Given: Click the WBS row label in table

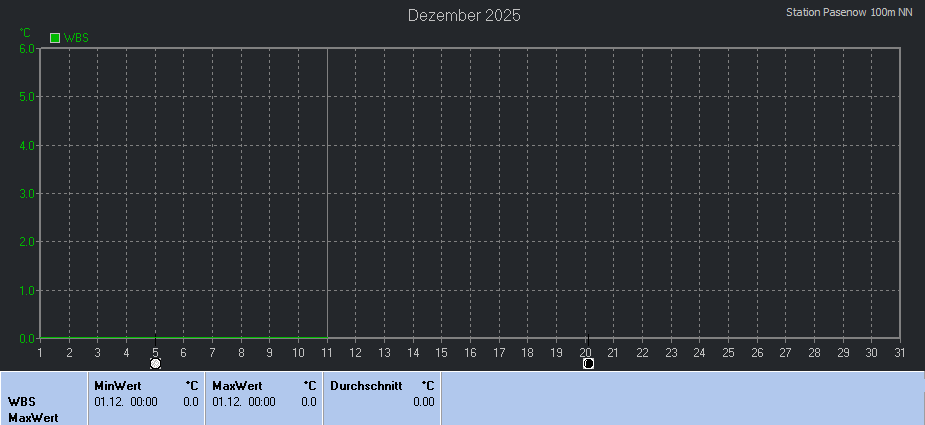Looking at the screenshot, I should coord(22,402).
